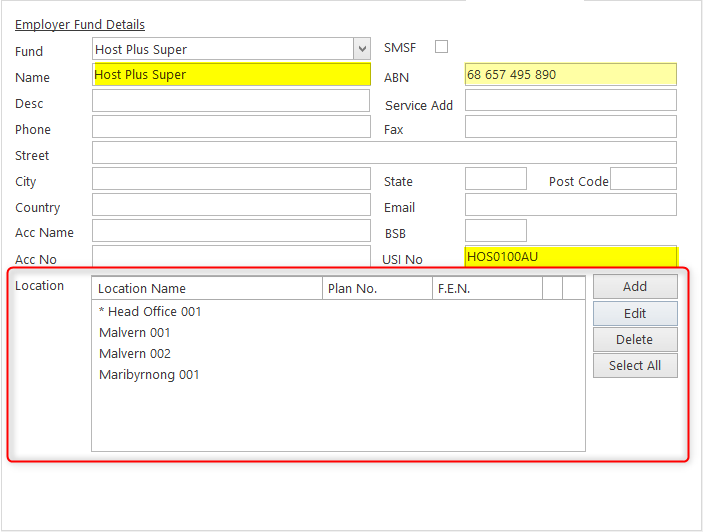This screenshot has height=532, width=703.
Task: Click the BSB input box
Action: click(x=495, y=231)
